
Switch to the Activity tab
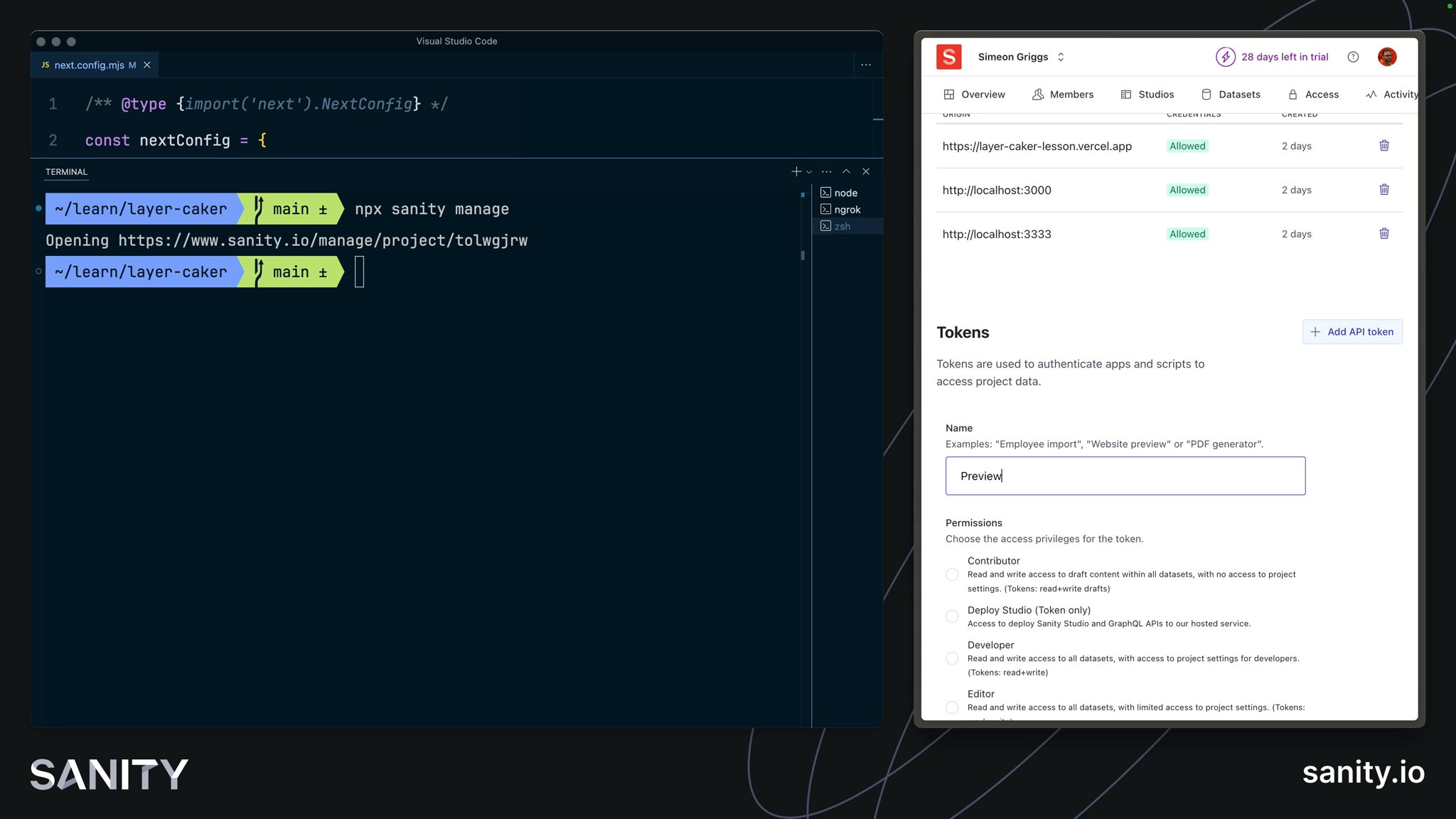point(1391,95)
